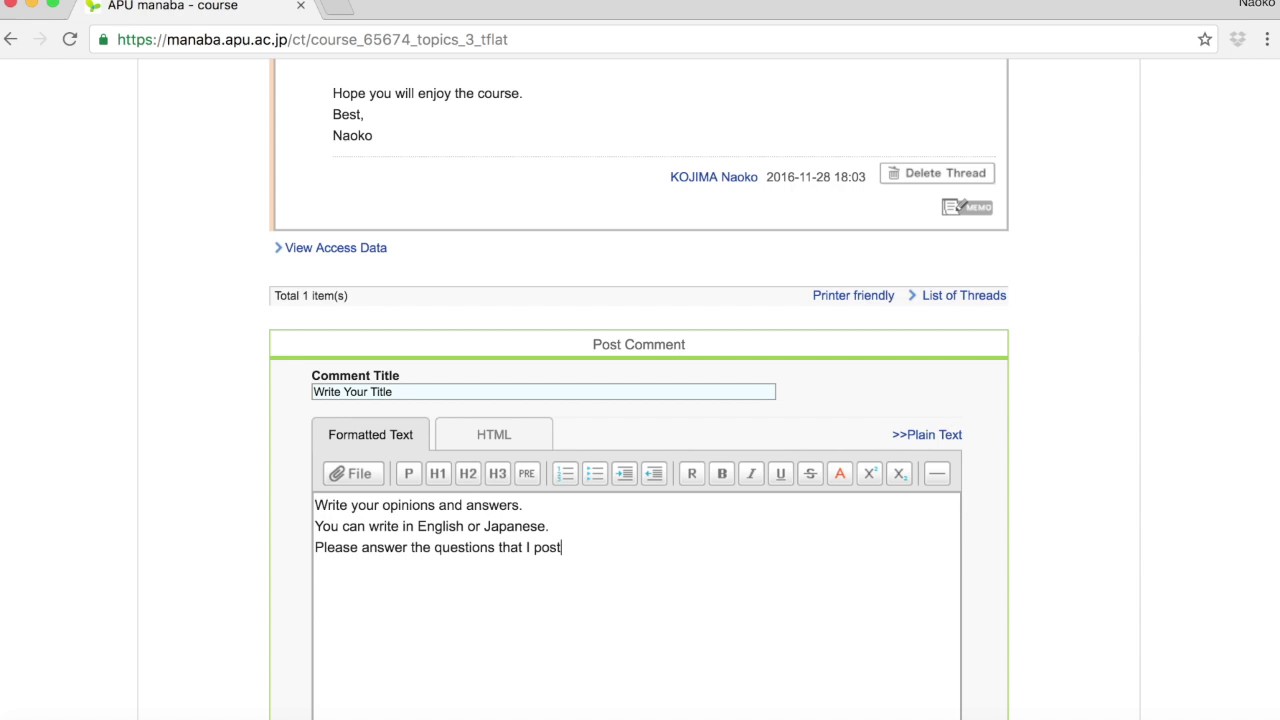Click the '2016-11-28 18:03' timestamp
The image size is (1280, 720).
click(815, 177)
